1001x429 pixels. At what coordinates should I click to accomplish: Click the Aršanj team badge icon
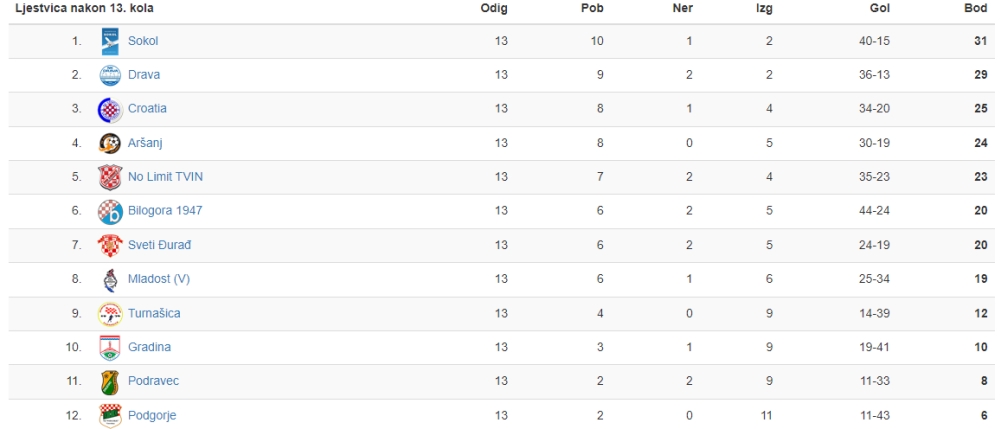point(110,143)
